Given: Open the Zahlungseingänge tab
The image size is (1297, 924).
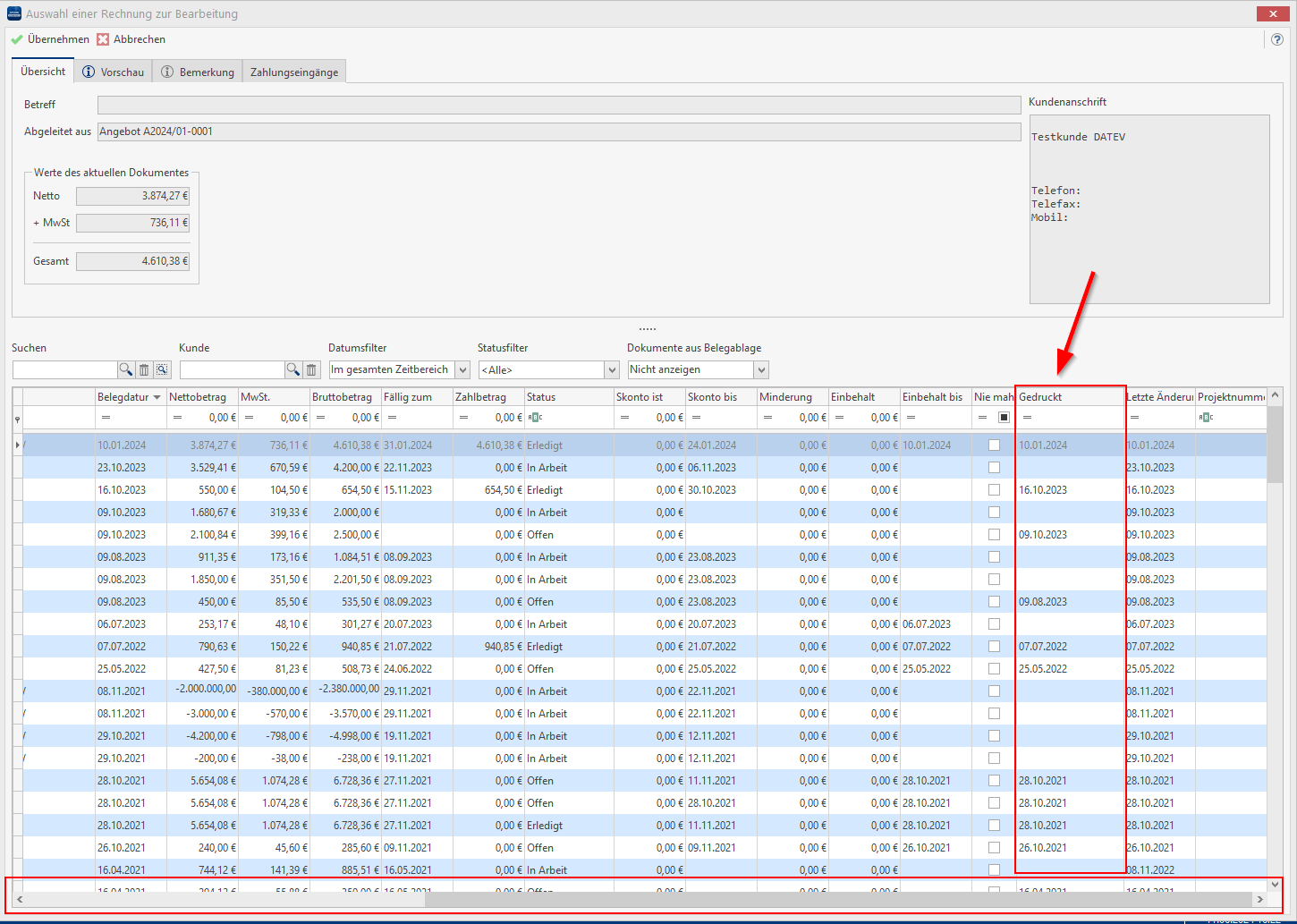Looking at the screenshot, I should pos(293,72).
